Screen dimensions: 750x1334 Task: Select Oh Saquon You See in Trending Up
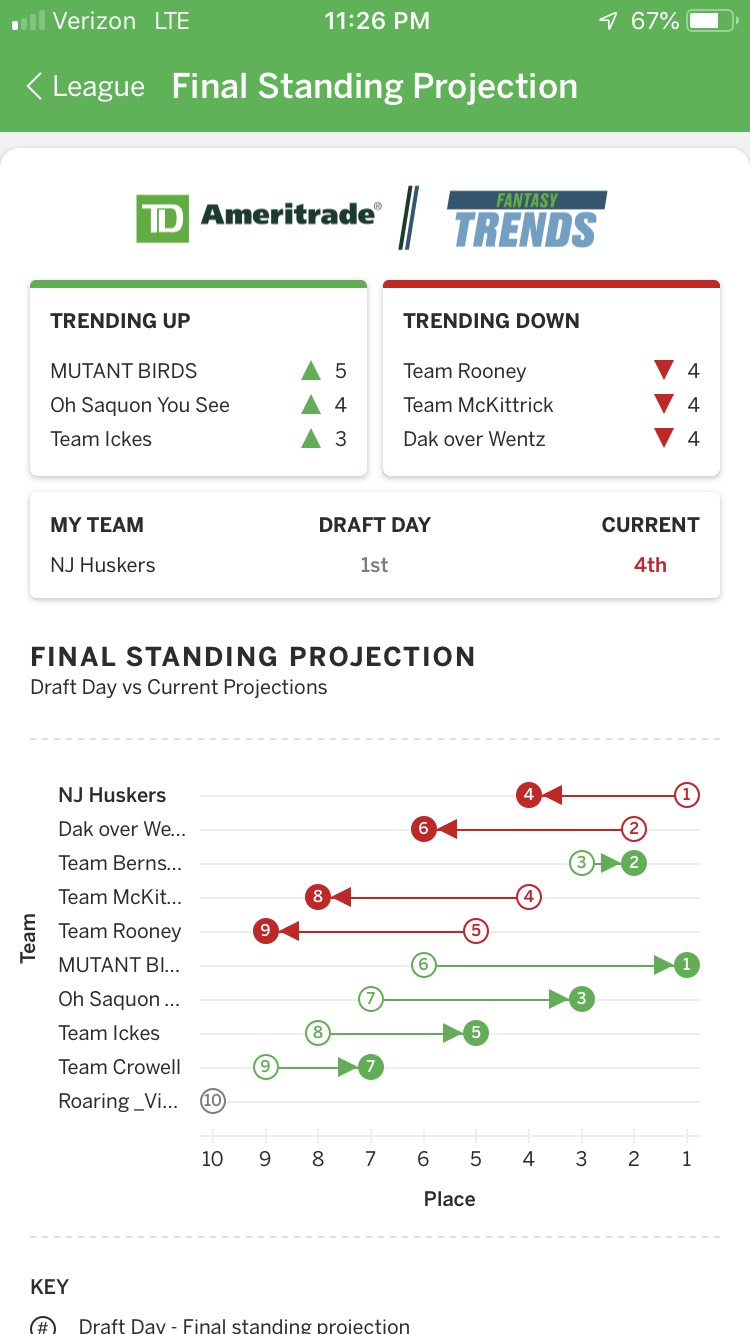140,405
